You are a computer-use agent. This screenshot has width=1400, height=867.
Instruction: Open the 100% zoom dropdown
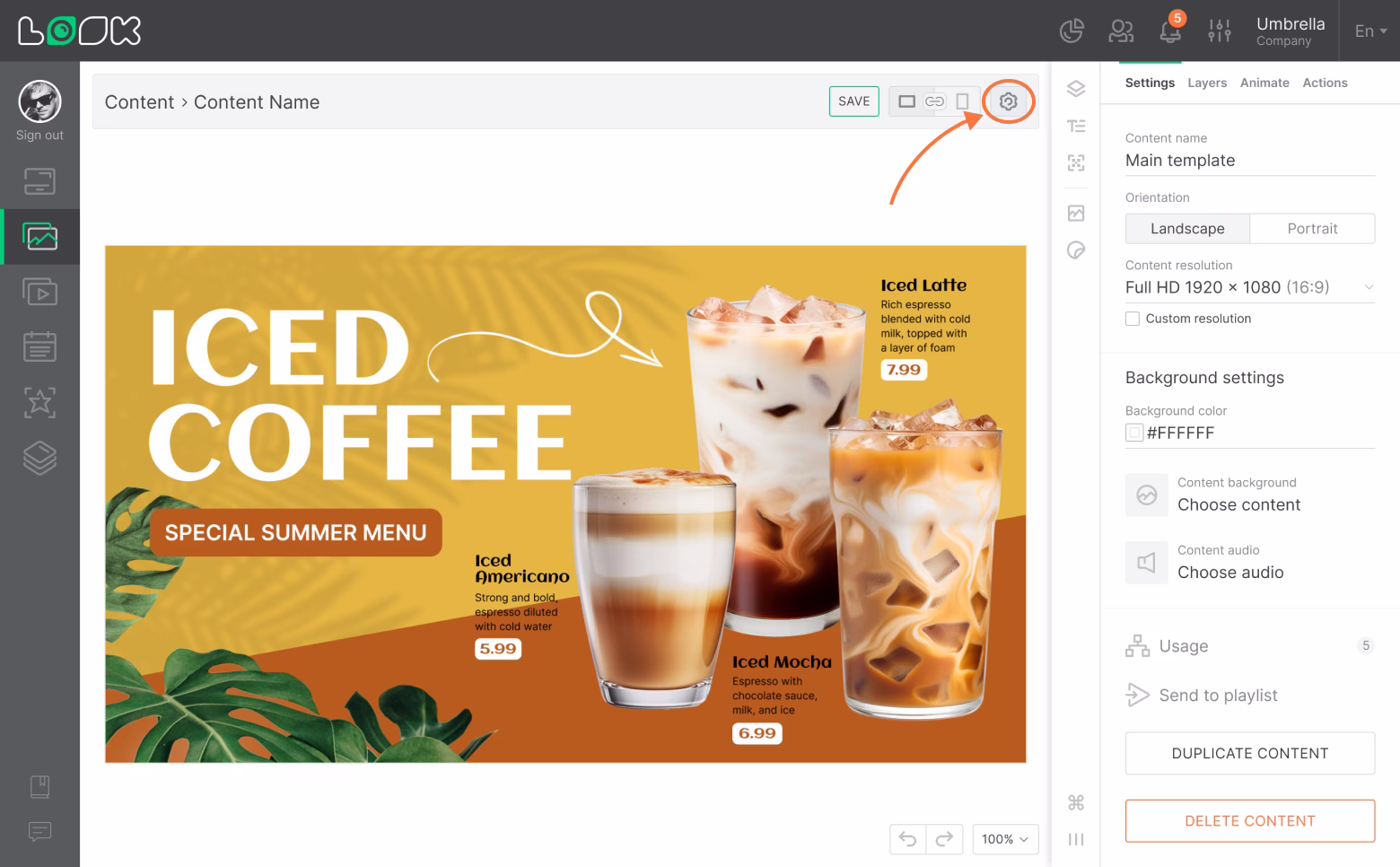click(x=1005, y=839)
